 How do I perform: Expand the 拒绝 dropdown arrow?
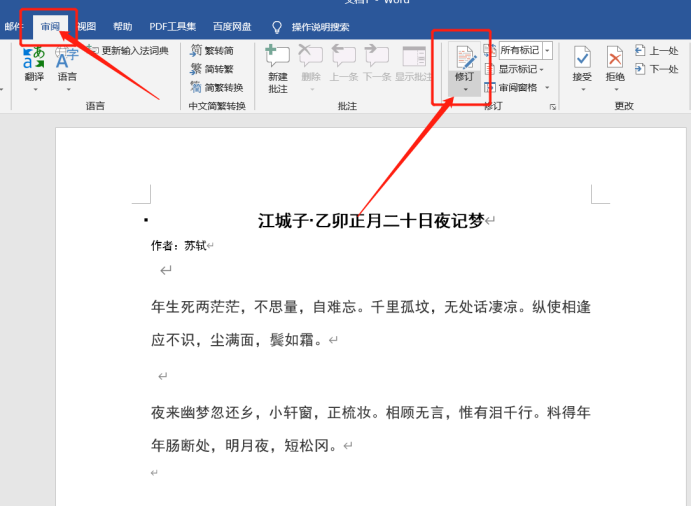coord(616,89)
